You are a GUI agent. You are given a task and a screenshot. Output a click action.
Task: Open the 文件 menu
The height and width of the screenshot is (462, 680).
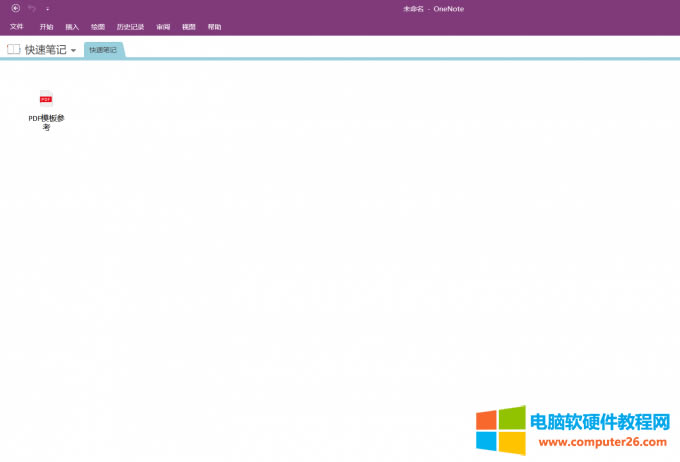(17, 27)
